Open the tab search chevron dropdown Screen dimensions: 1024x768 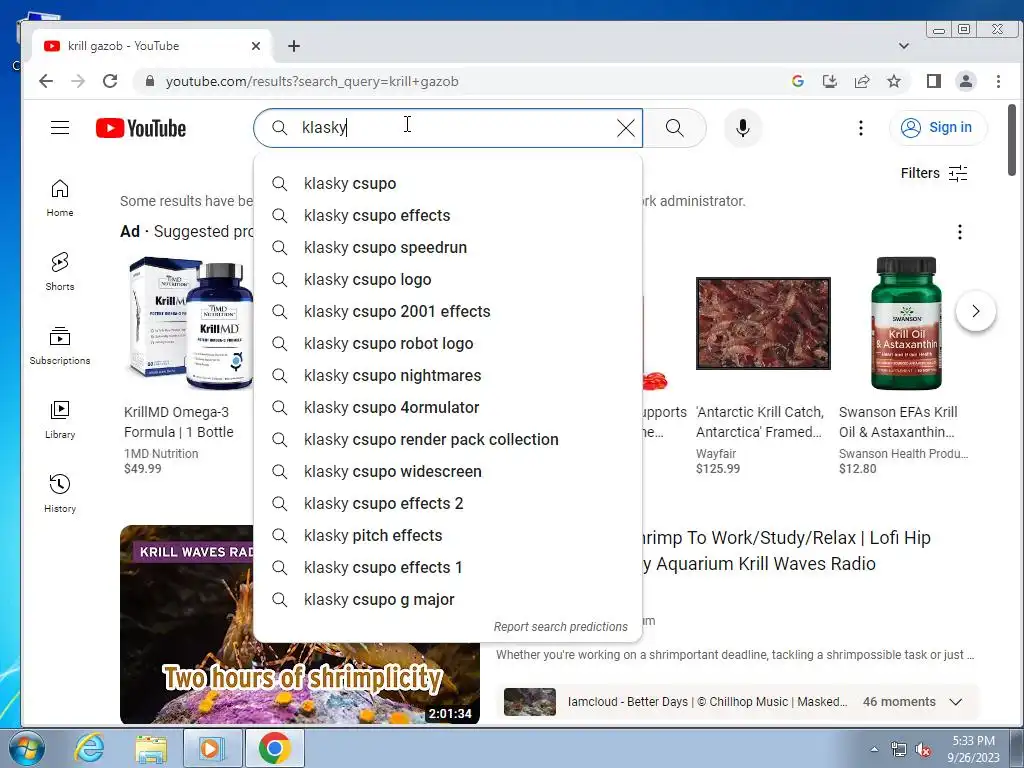tap(904, 46)
